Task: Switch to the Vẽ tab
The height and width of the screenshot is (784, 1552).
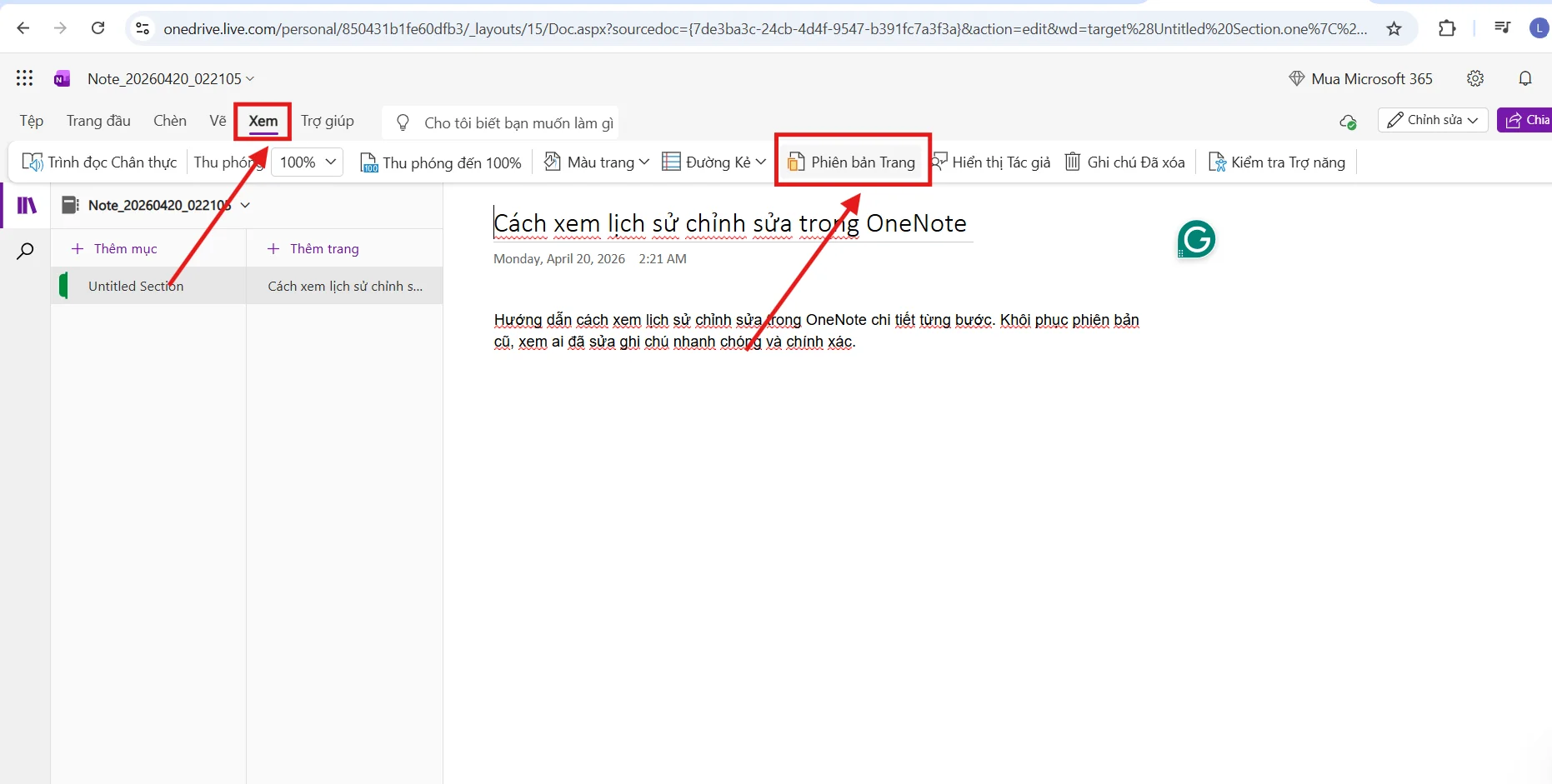Action: coord(218,121)
